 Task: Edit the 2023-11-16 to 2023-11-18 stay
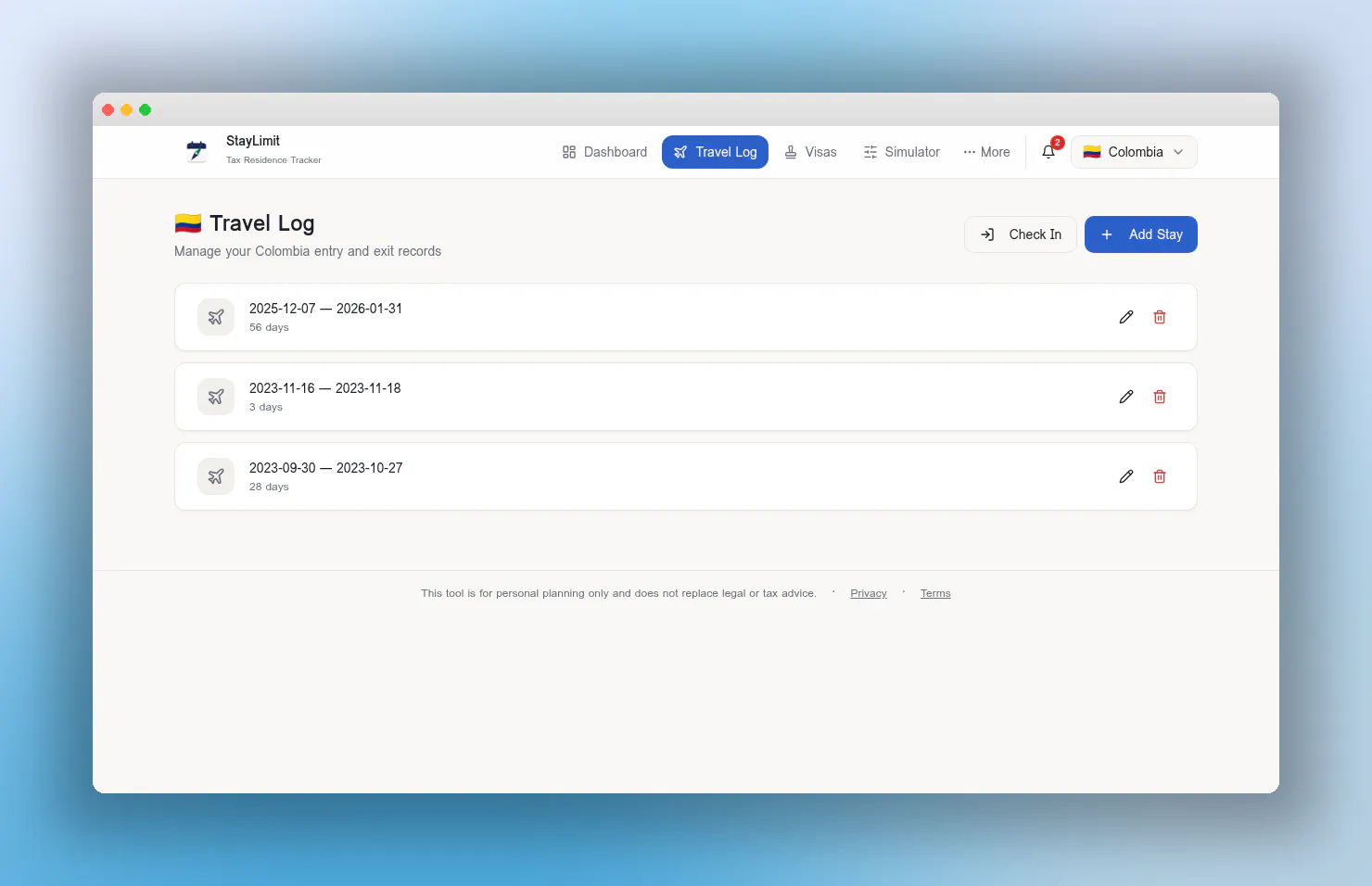[x=1126, y=397]
